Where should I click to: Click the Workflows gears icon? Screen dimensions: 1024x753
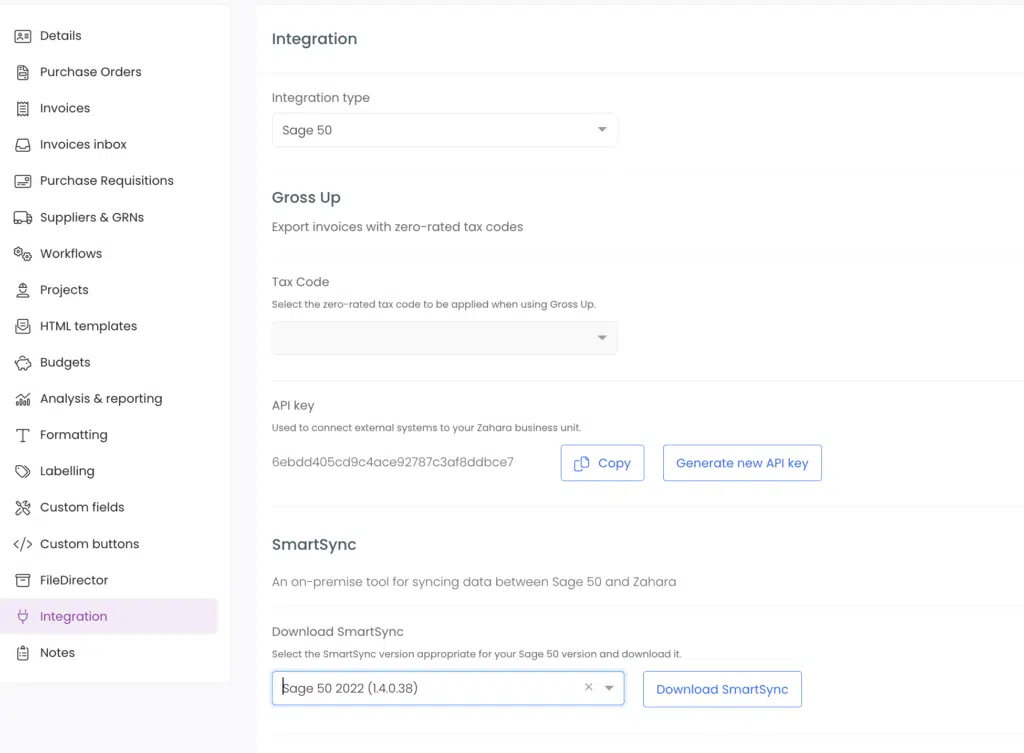click(23, 254)
